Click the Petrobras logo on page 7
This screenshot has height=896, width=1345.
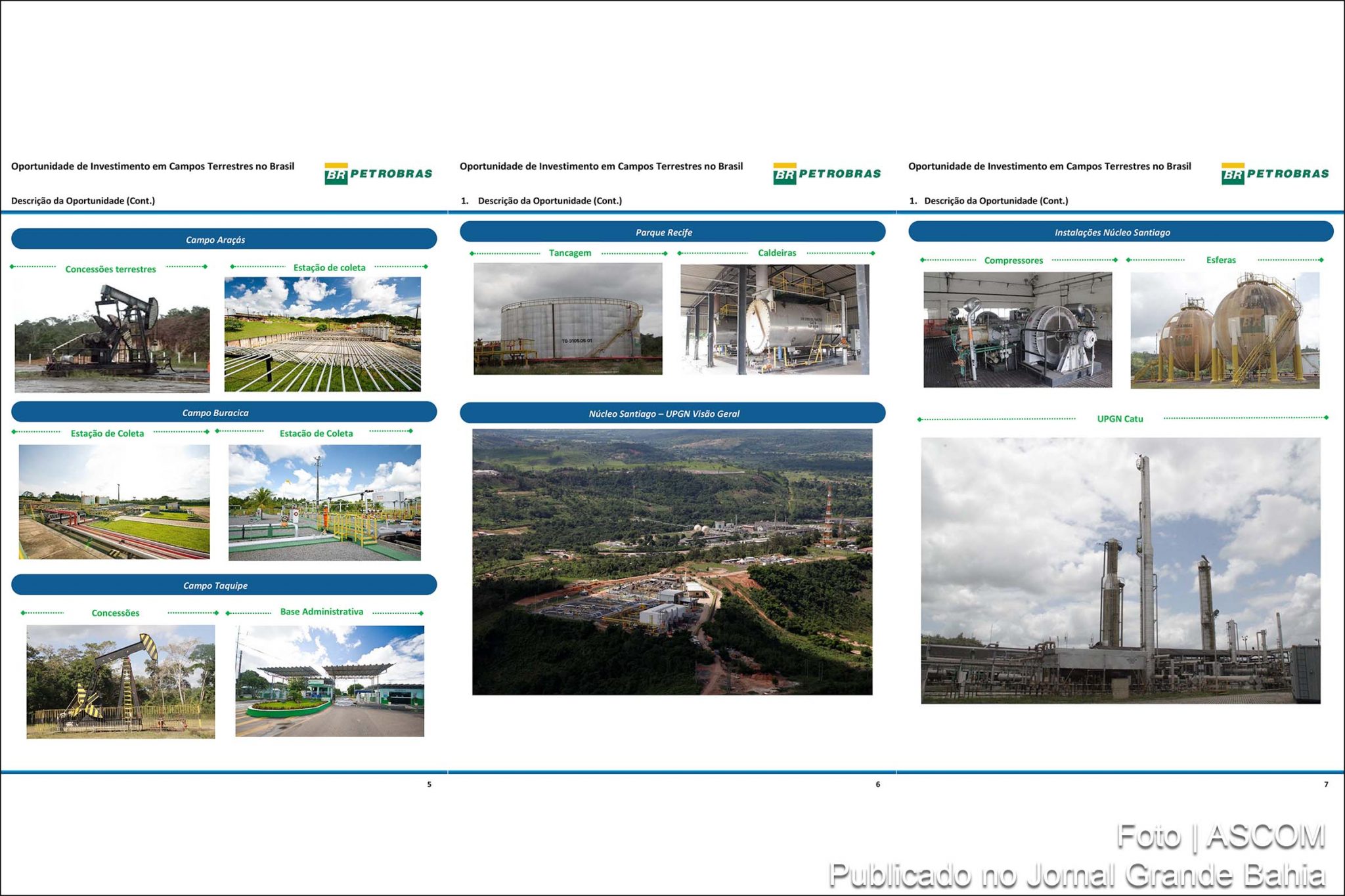click(1275, 174)
